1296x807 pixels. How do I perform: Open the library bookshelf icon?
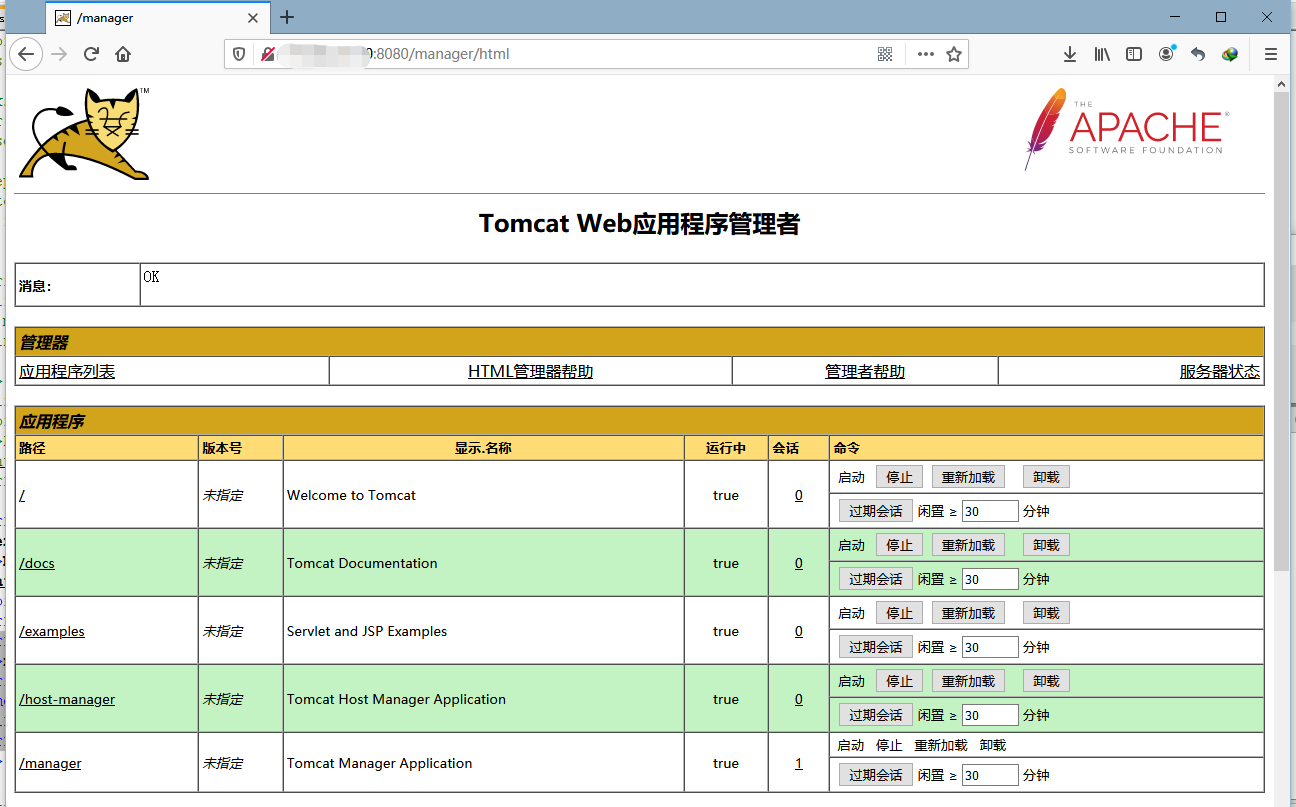[1102, 54]
